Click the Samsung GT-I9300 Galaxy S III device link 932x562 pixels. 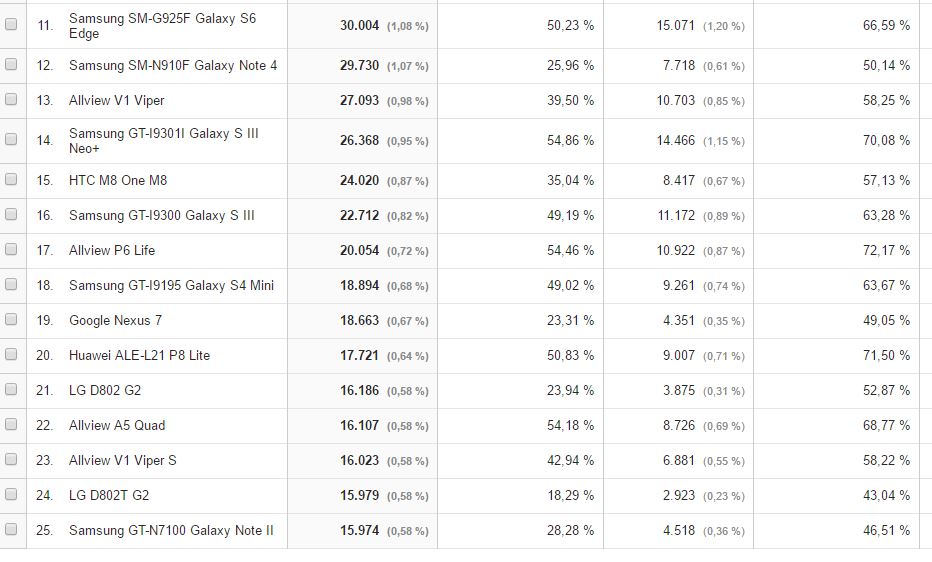tap(161, 215)
